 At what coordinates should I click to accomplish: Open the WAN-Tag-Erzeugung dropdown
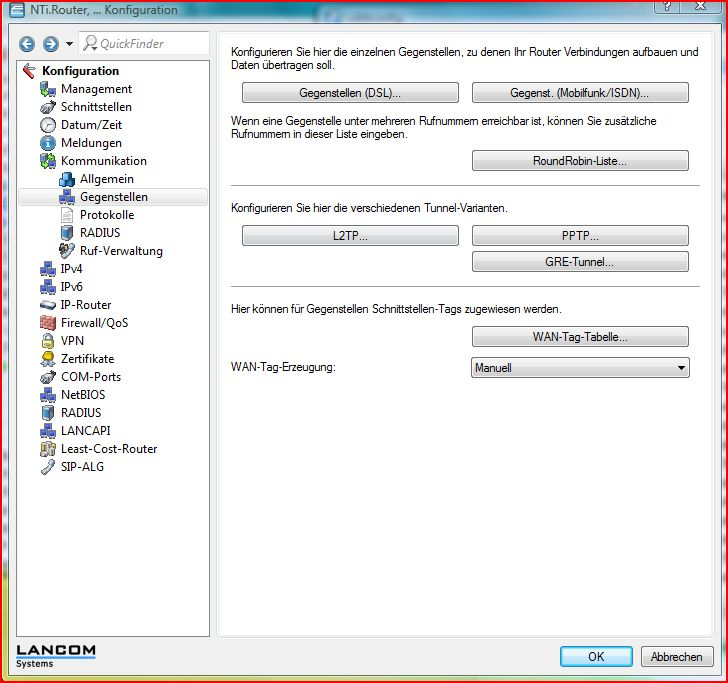pyautogui.click(x=580, y=368)
